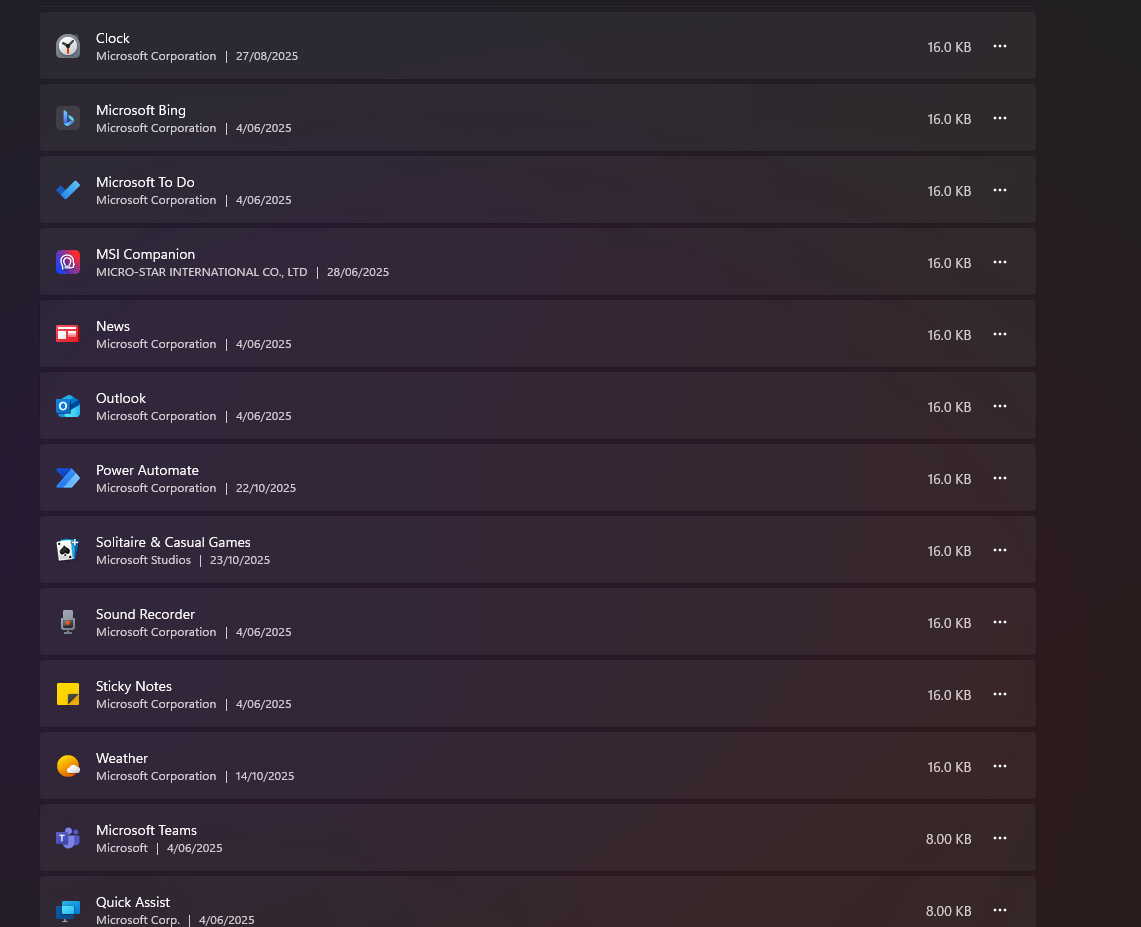Click the MSI Companion app icon
The image size is (1141, 927).
(x=68, y=262)
